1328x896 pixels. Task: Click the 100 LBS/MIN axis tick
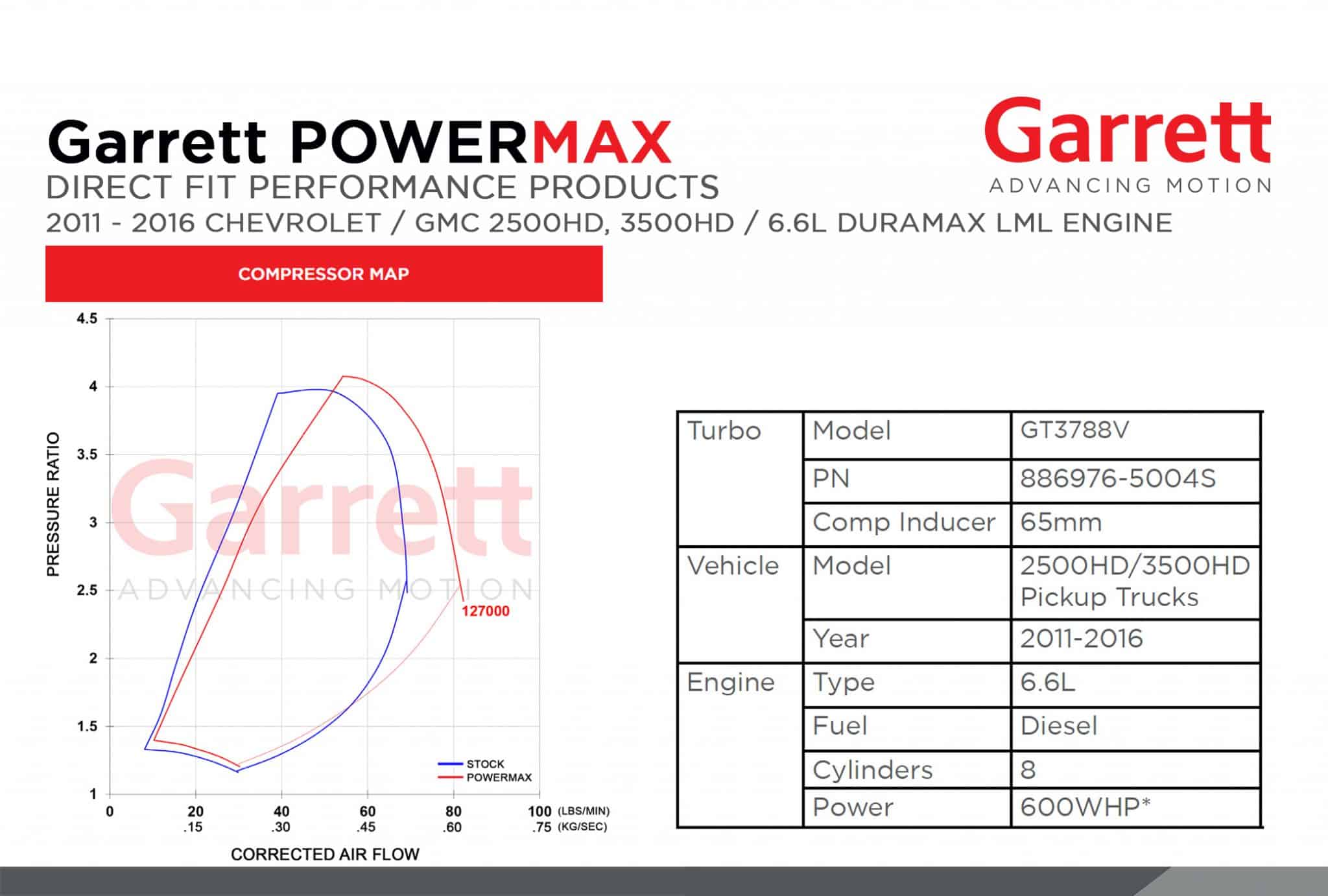click(539, 811)
